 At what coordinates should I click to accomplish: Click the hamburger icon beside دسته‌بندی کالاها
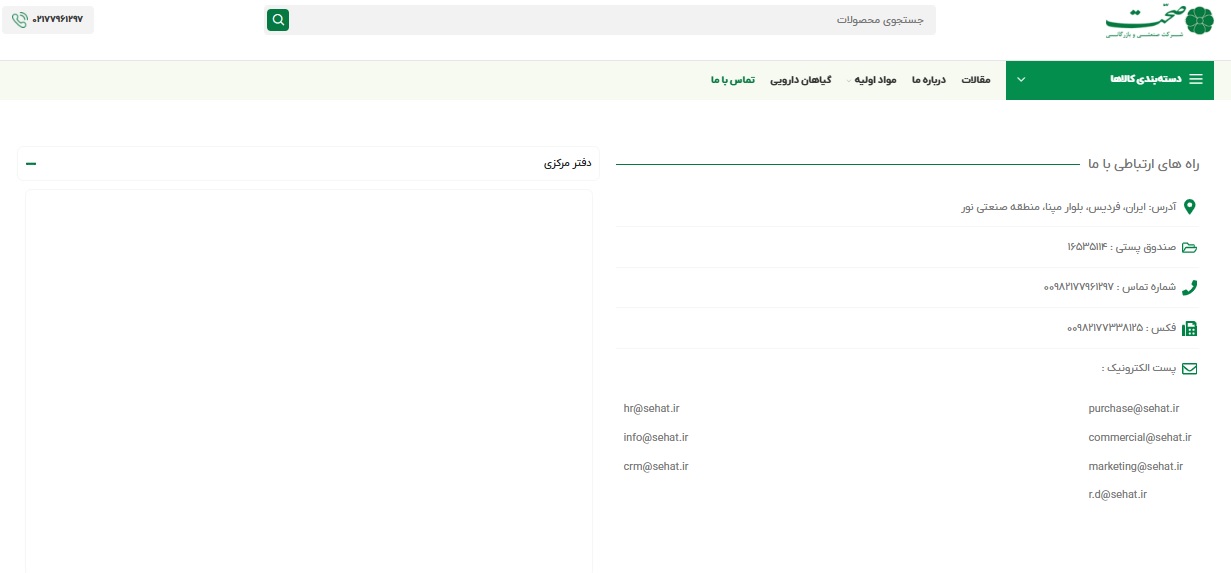click(x=1196, y=79)
